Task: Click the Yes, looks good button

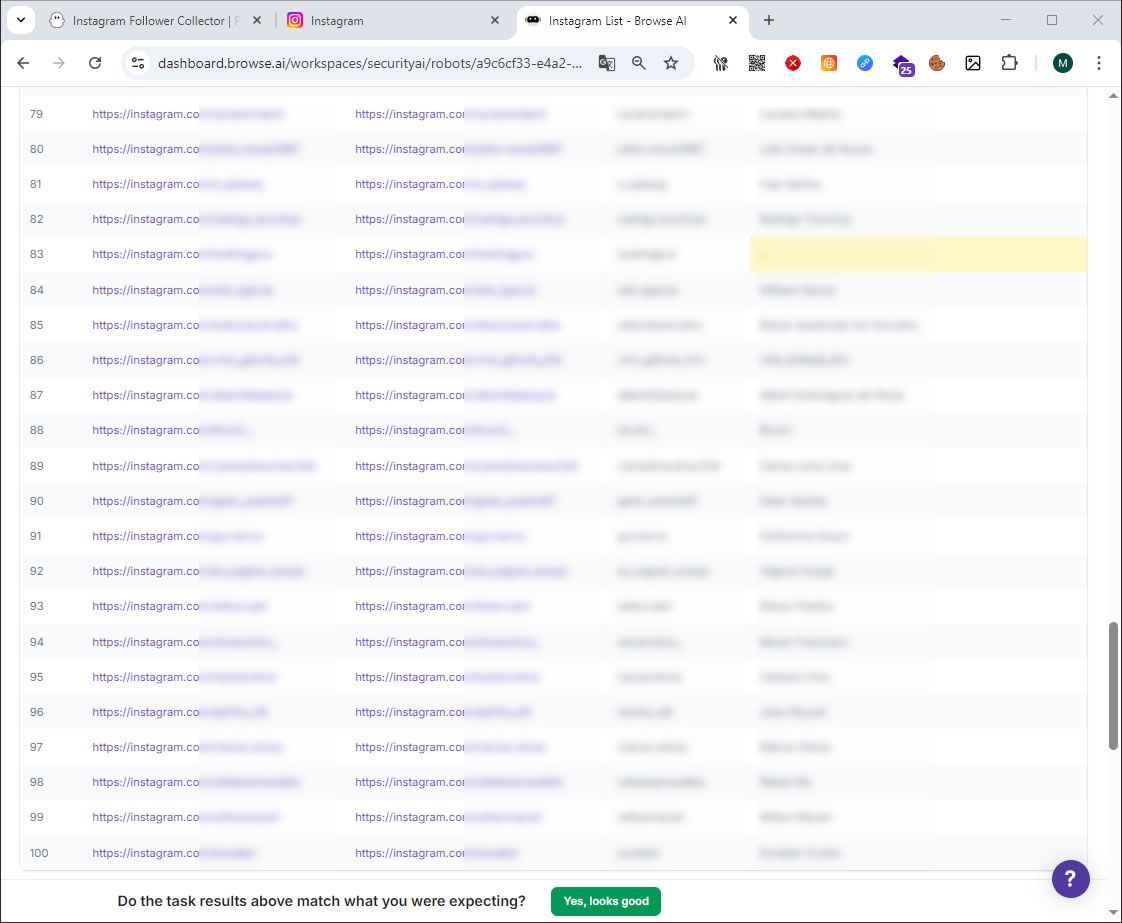Action: (x=605, y=901)
